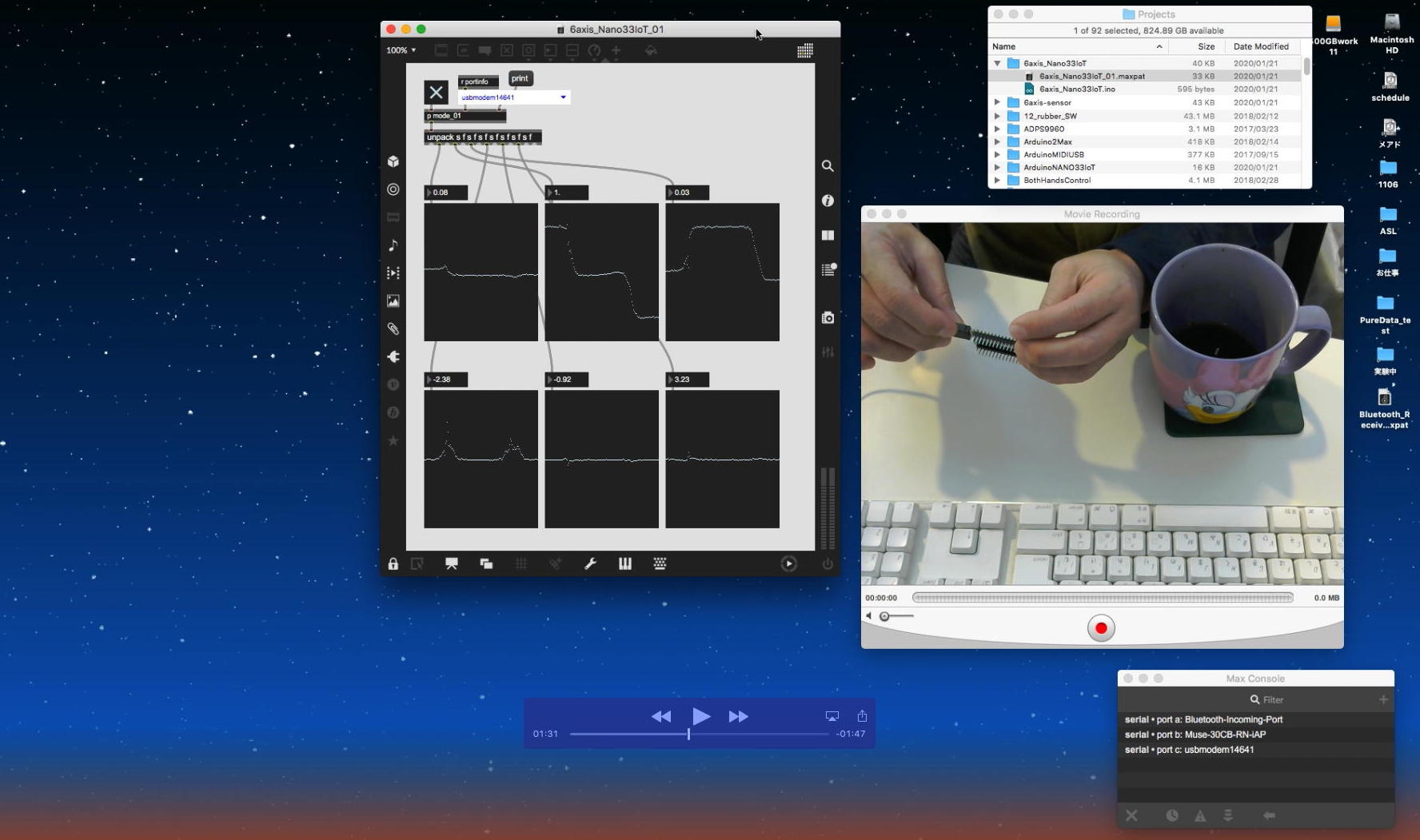Click the AirPlay button in playback overlay
Image resolution: width=1420 pixels, height=840 pixels.
pos(832,716)
